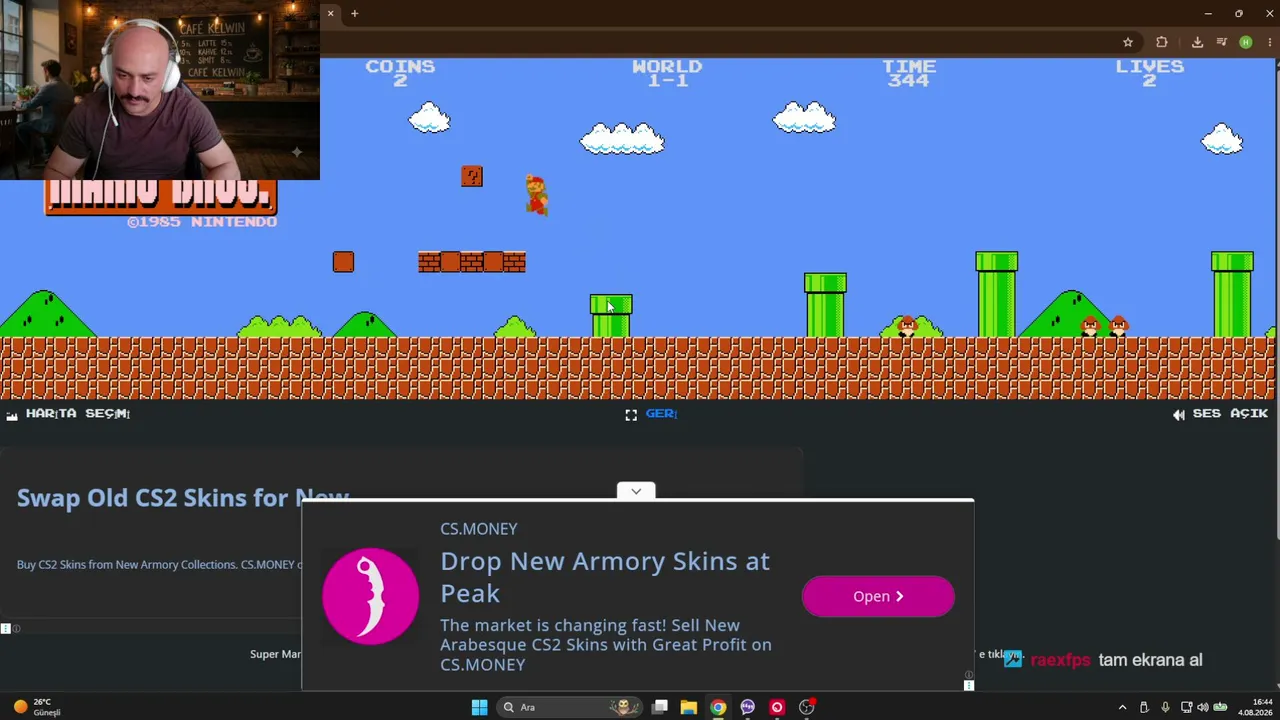Toggle the SES AÇIK sound setting
The image size is (1280, 720).
1220,414
